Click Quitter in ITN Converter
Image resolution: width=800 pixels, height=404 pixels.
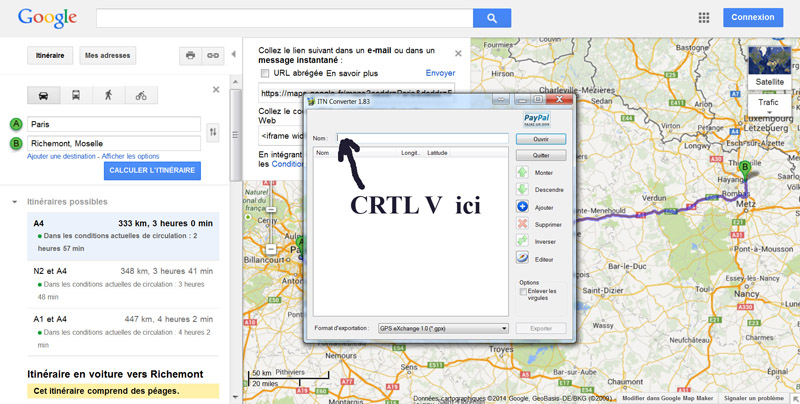click(541, 155)
